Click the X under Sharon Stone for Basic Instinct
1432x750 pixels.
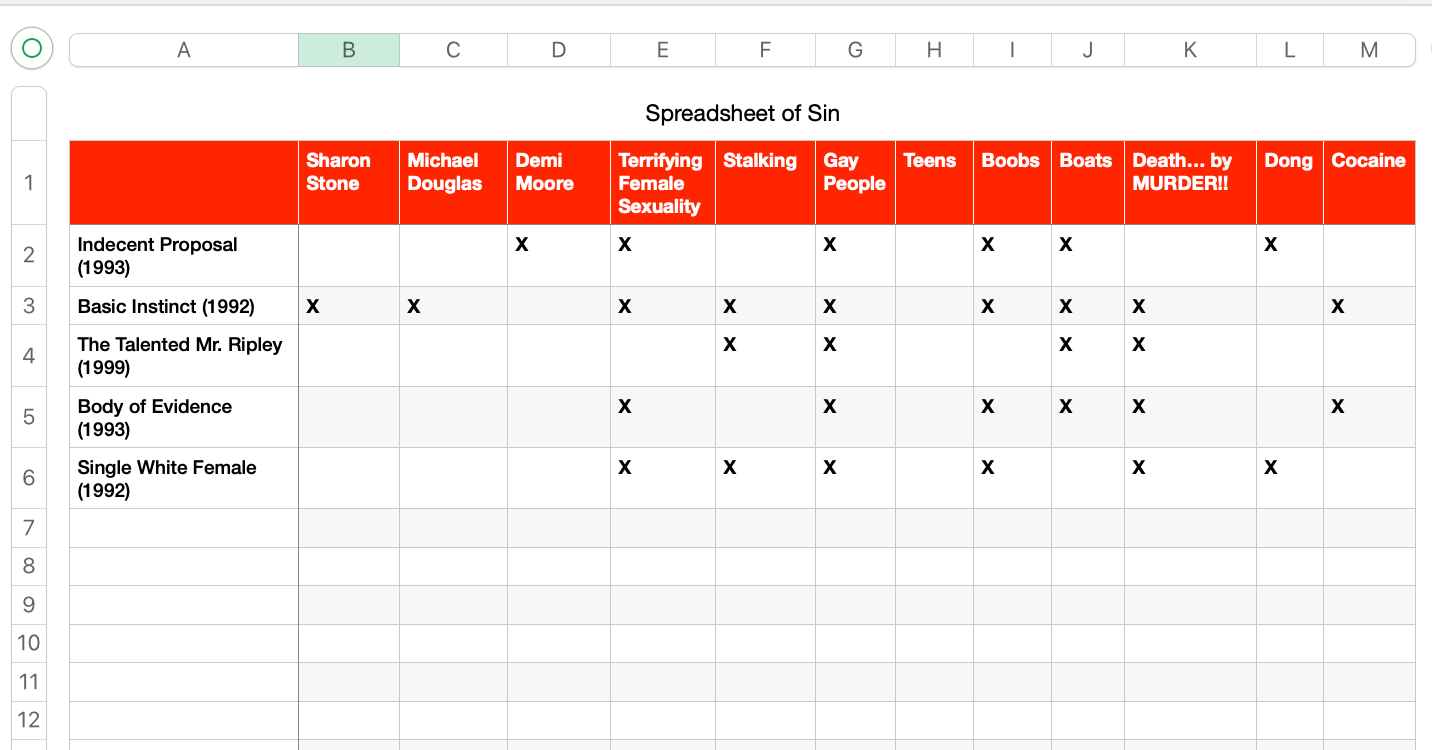pyautogui.click(x=313, y=306)
